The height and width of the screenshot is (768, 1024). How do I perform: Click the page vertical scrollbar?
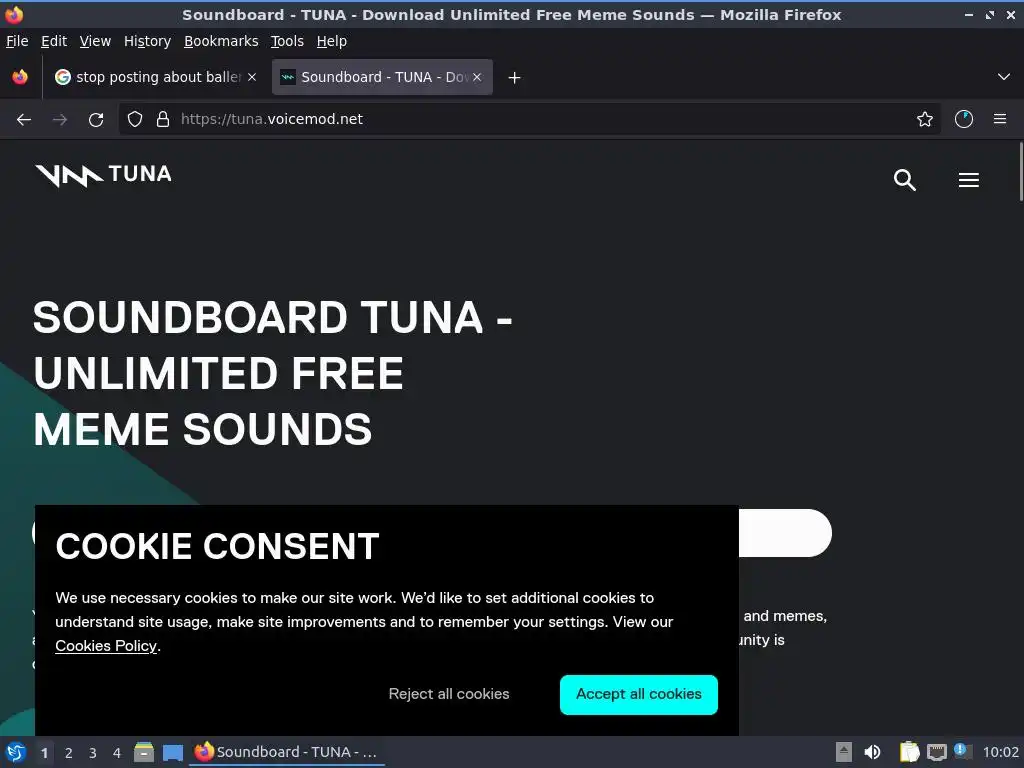click(1020, 172)
